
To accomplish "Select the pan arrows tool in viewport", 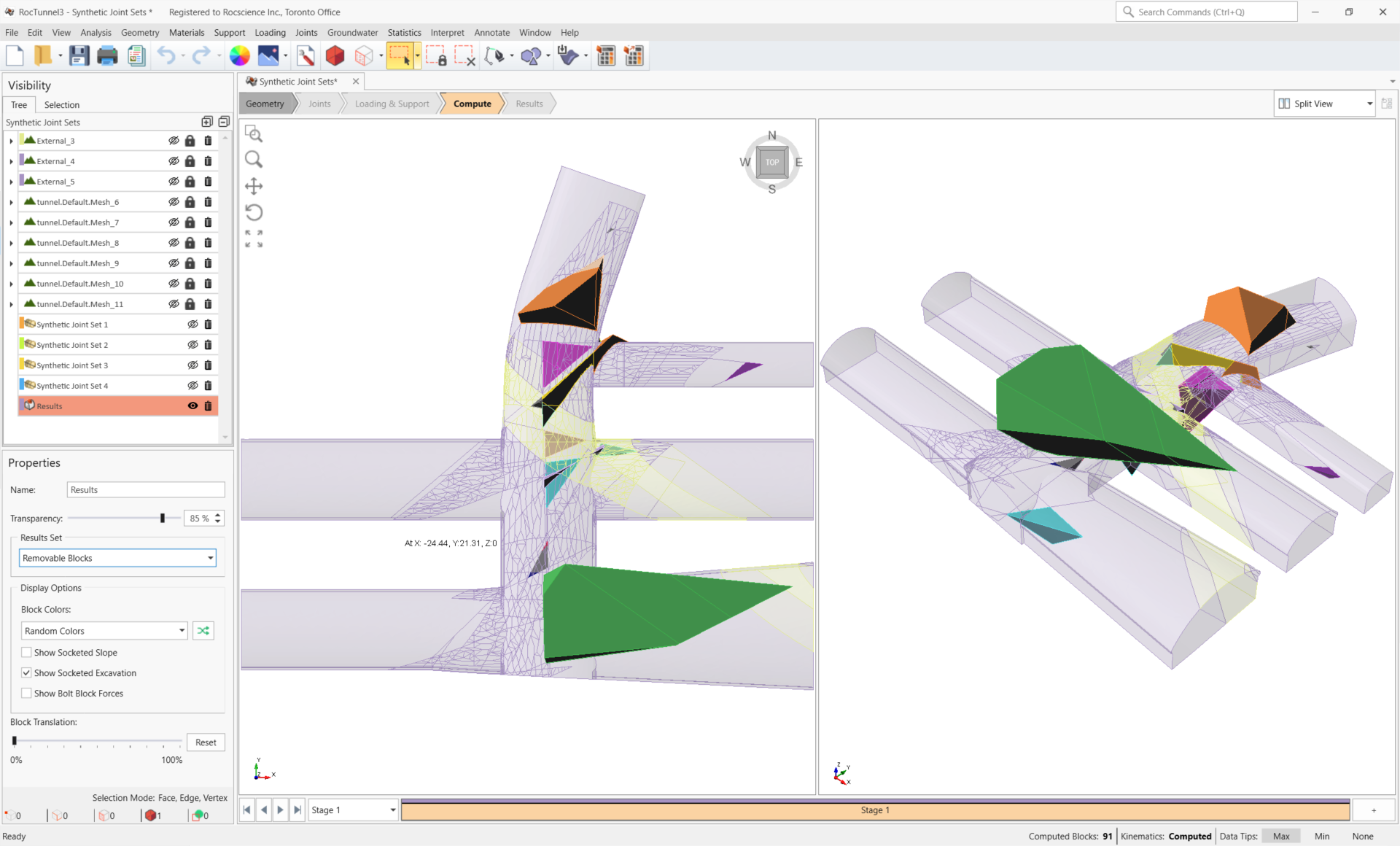I will click(253, 186).
